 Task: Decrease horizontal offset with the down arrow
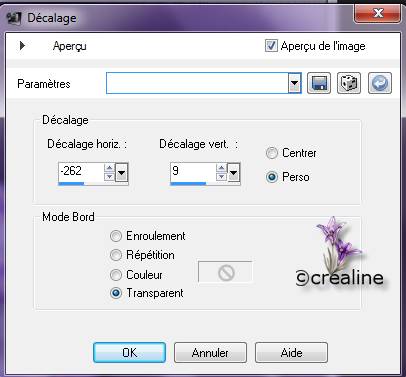(x=109, y=177)
